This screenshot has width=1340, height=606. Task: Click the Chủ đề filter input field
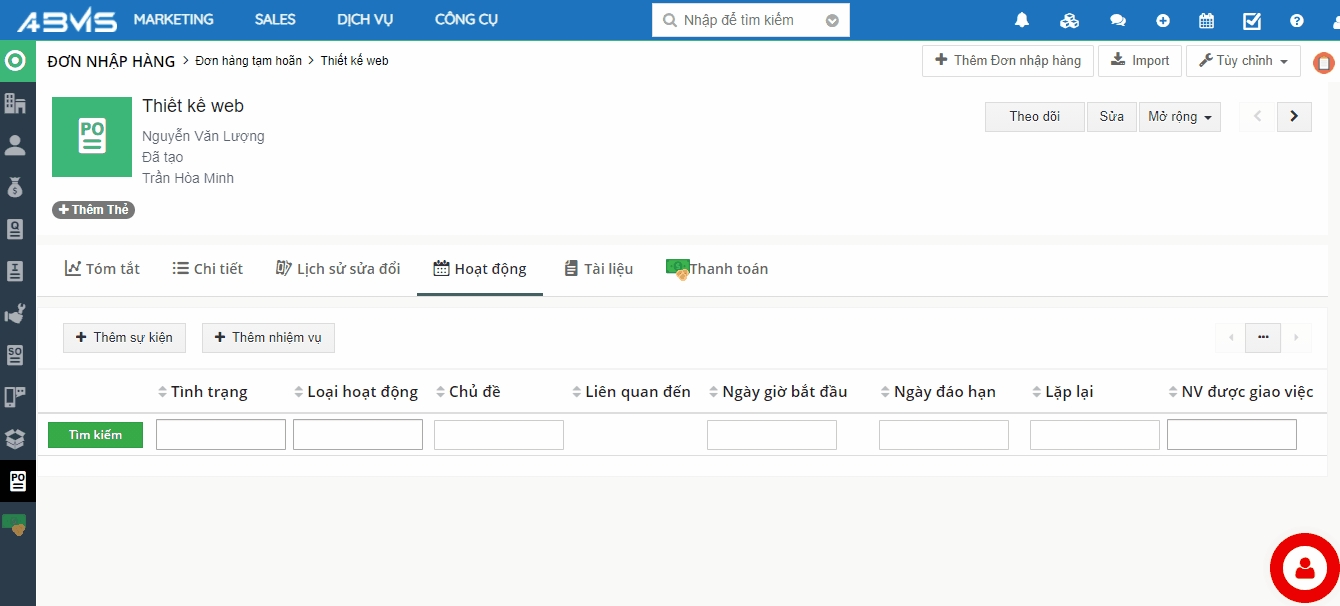498,435
